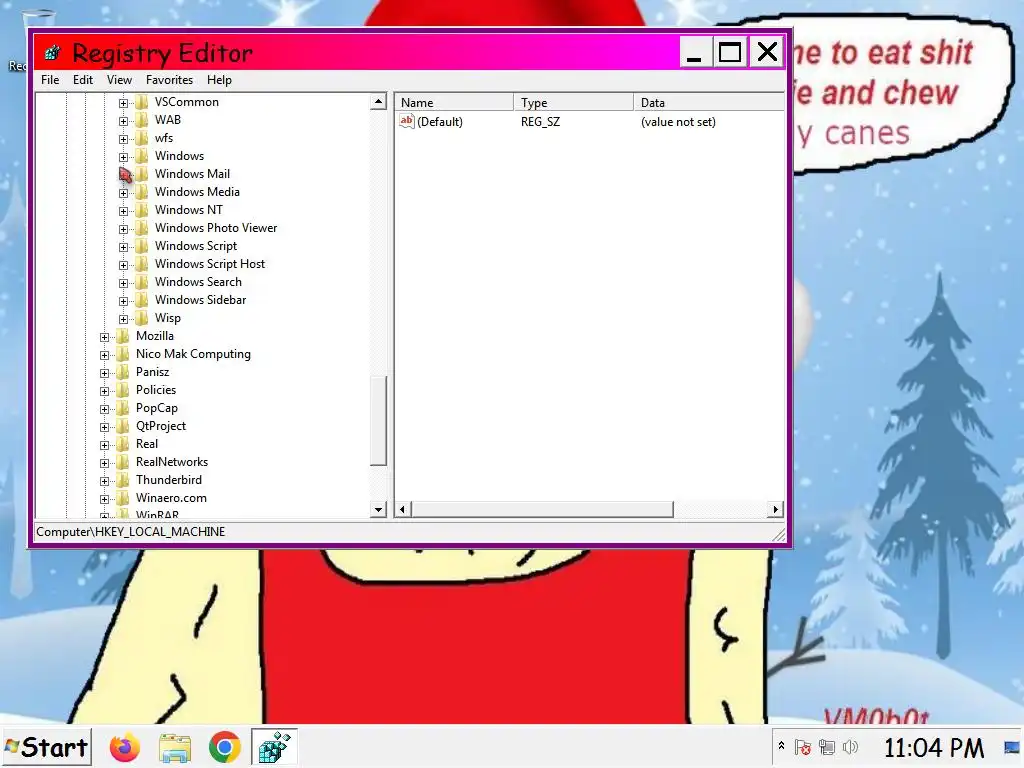Screen dimensions: 1024x768
Task: Open the Help menu
Action: point(219,80)
